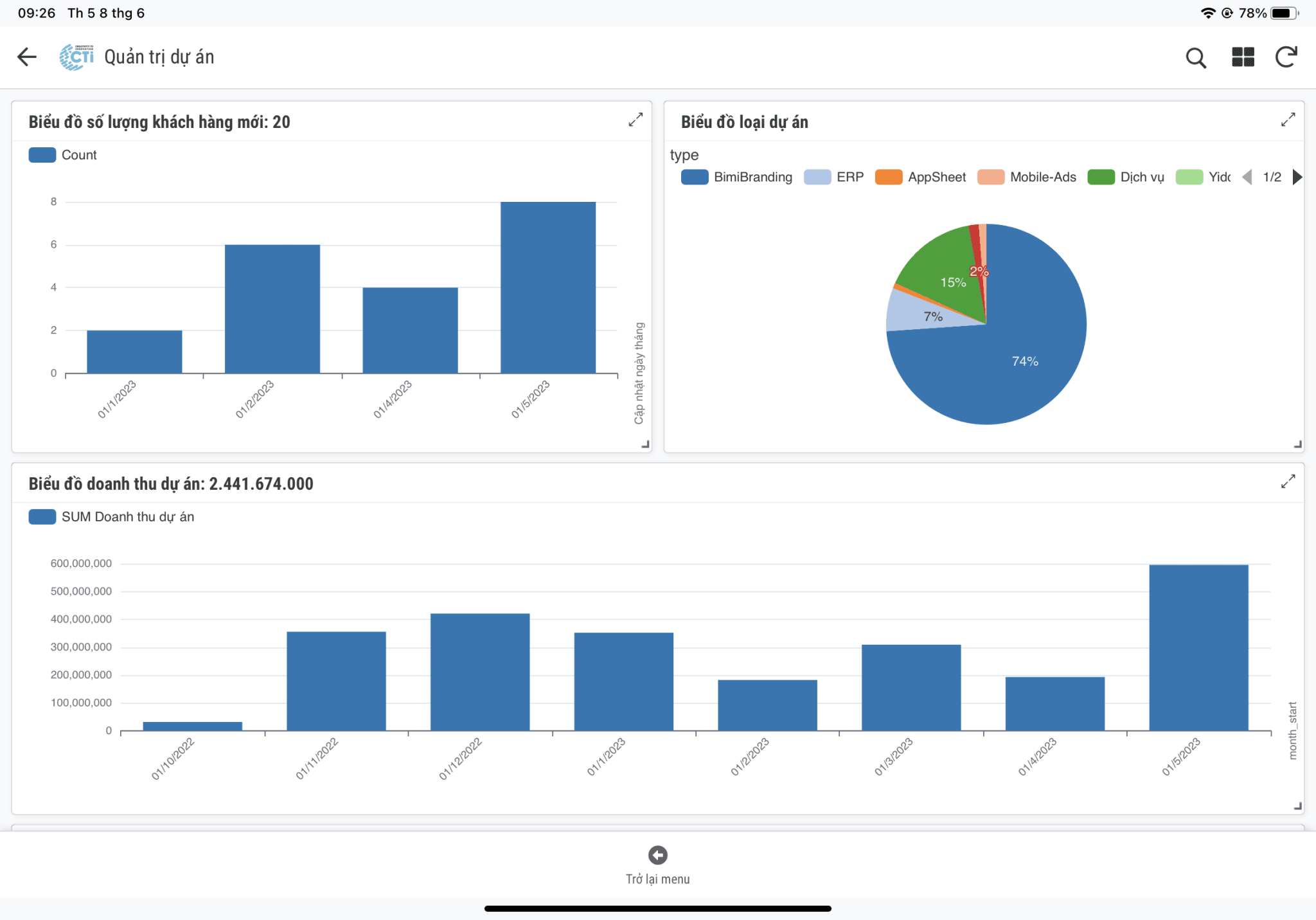Click the blue BimiBranding color swatch
Image resolution: width=1316 pixels, height=920 pixels.
pos(695,177)
